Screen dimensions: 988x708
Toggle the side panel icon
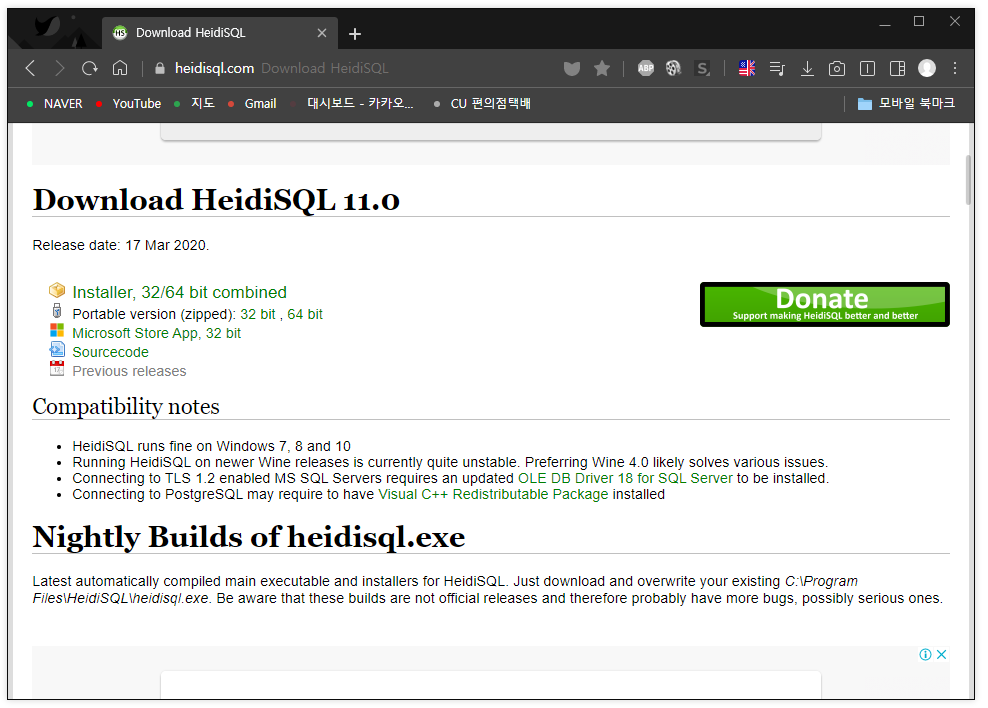867,68
